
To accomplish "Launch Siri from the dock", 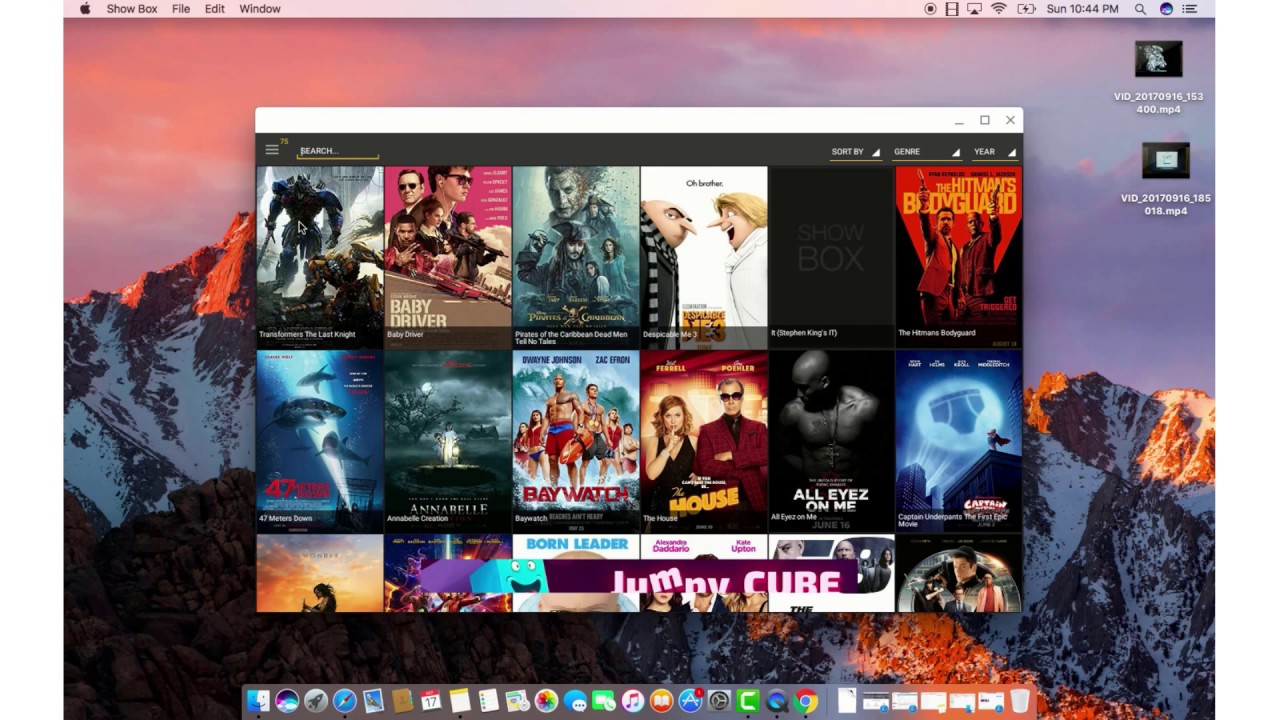I will pyautogui.click(x=287, y=701).
